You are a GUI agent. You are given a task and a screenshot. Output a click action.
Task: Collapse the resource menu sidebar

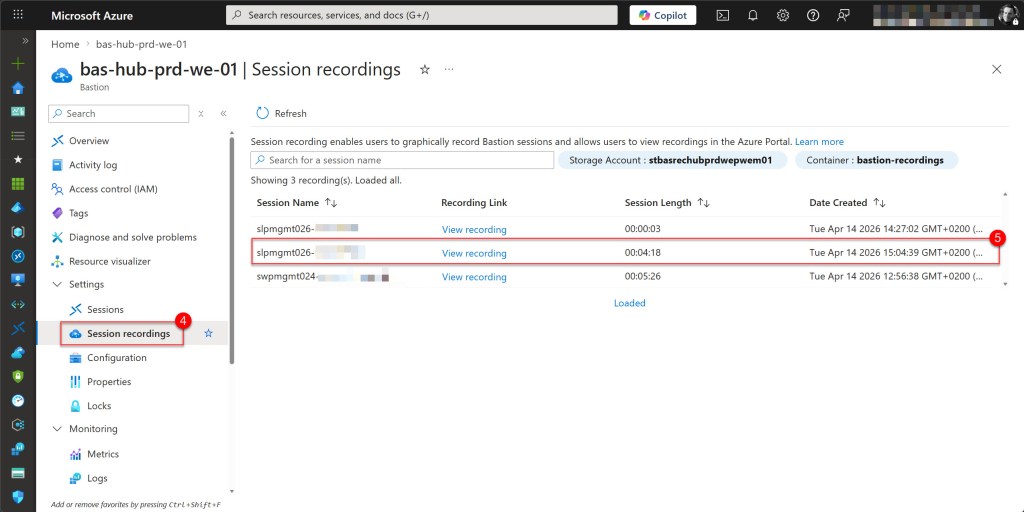coord(223,114)
